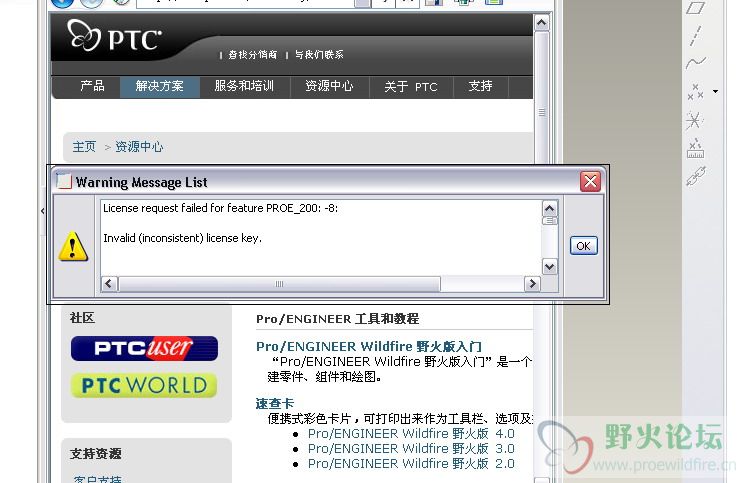Open the PTC user community banner
The image size is (746, 483).
[144, 348]
